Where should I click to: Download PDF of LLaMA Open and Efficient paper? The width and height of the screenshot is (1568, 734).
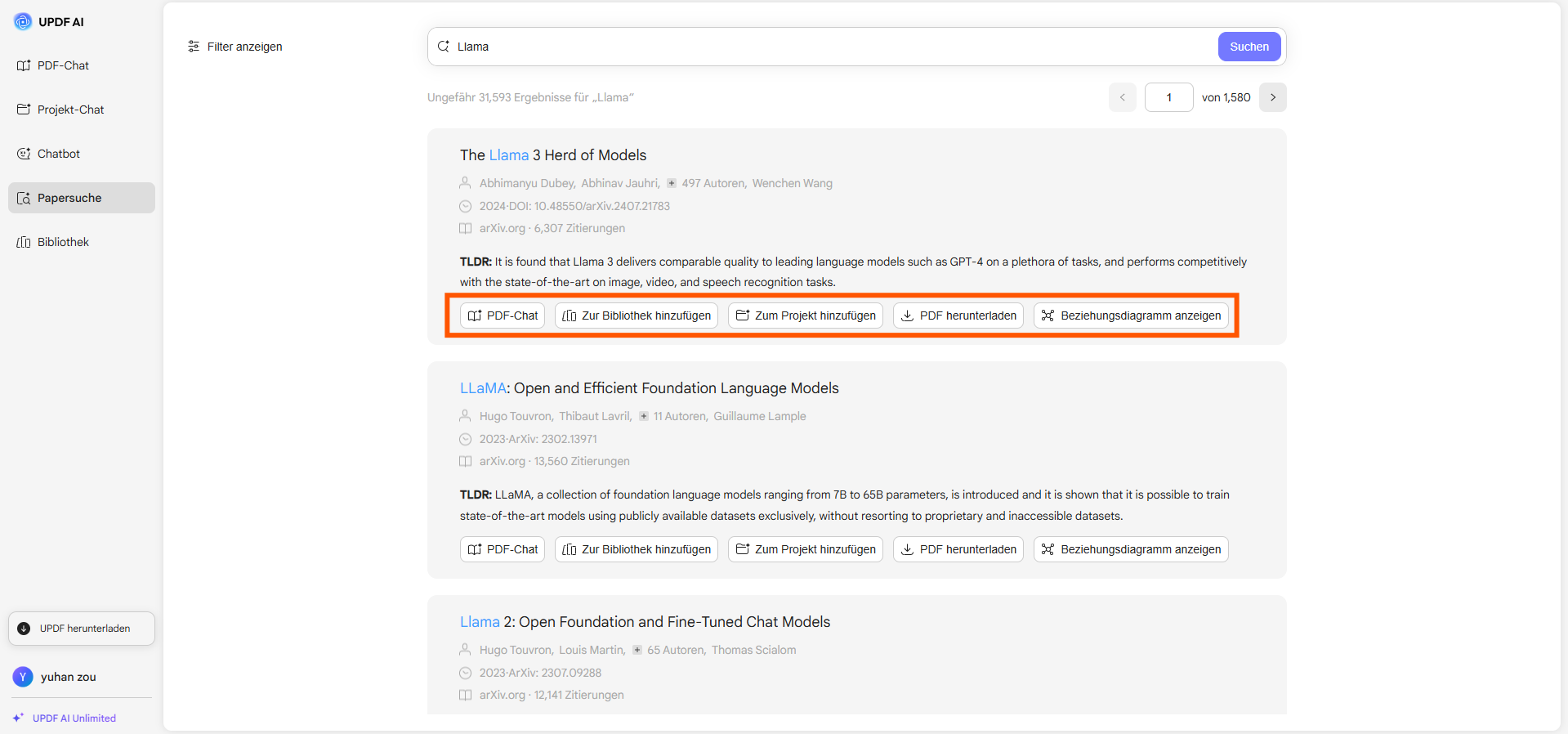click(x=958, y=549)
